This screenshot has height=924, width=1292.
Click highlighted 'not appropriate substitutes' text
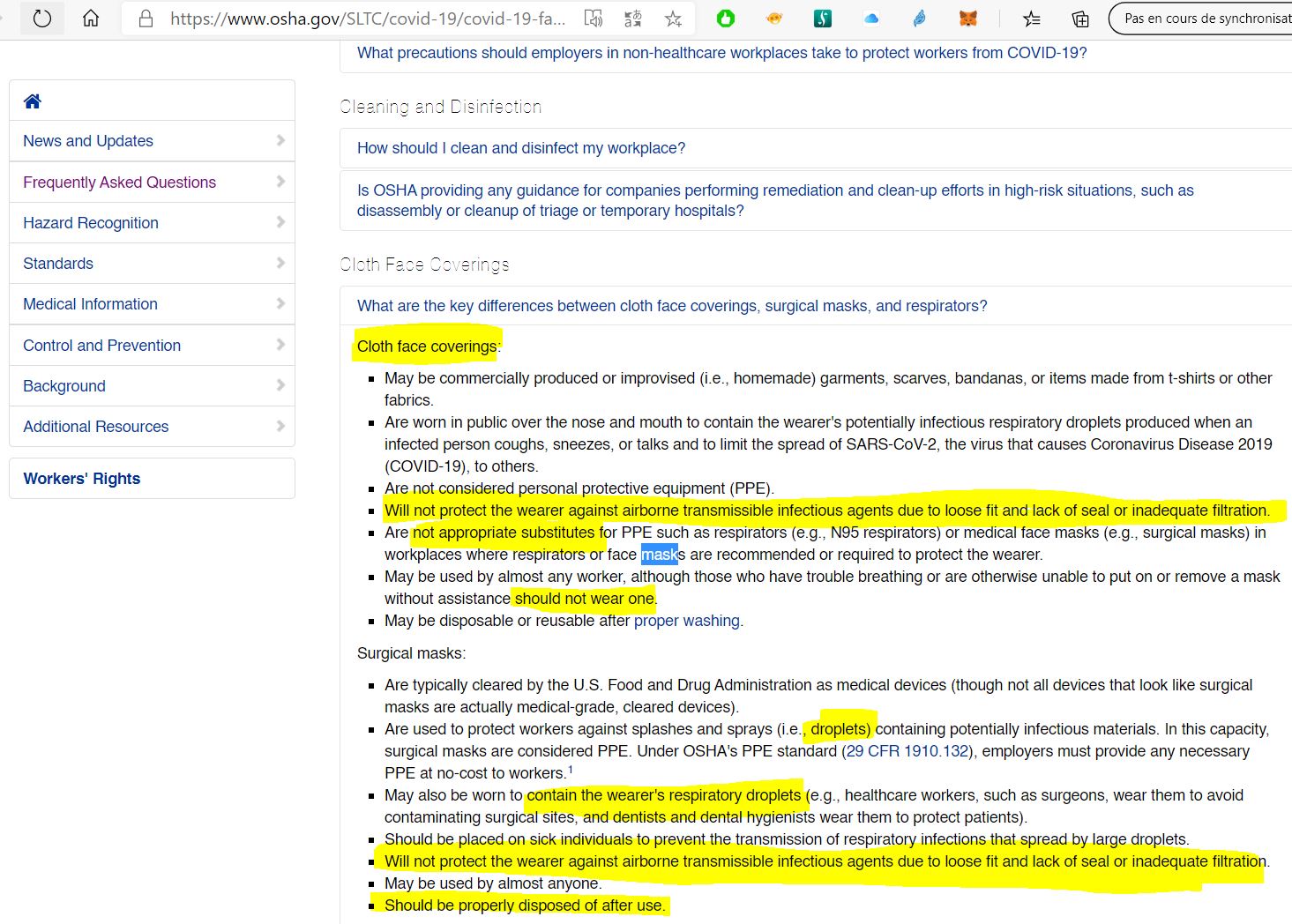[504, 533]
